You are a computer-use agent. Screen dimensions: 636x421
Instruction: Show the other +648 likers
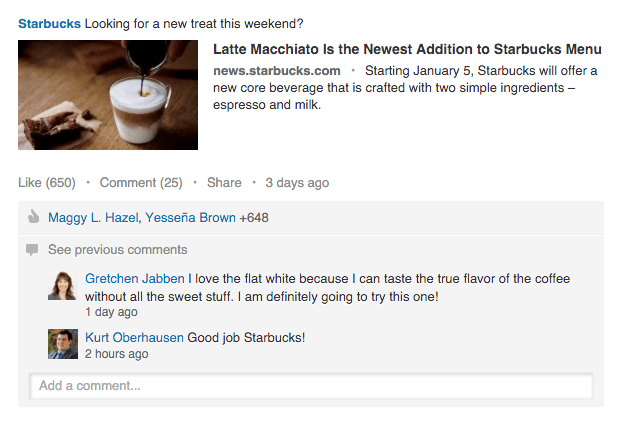pyautogui.click(x=254, y=217)
